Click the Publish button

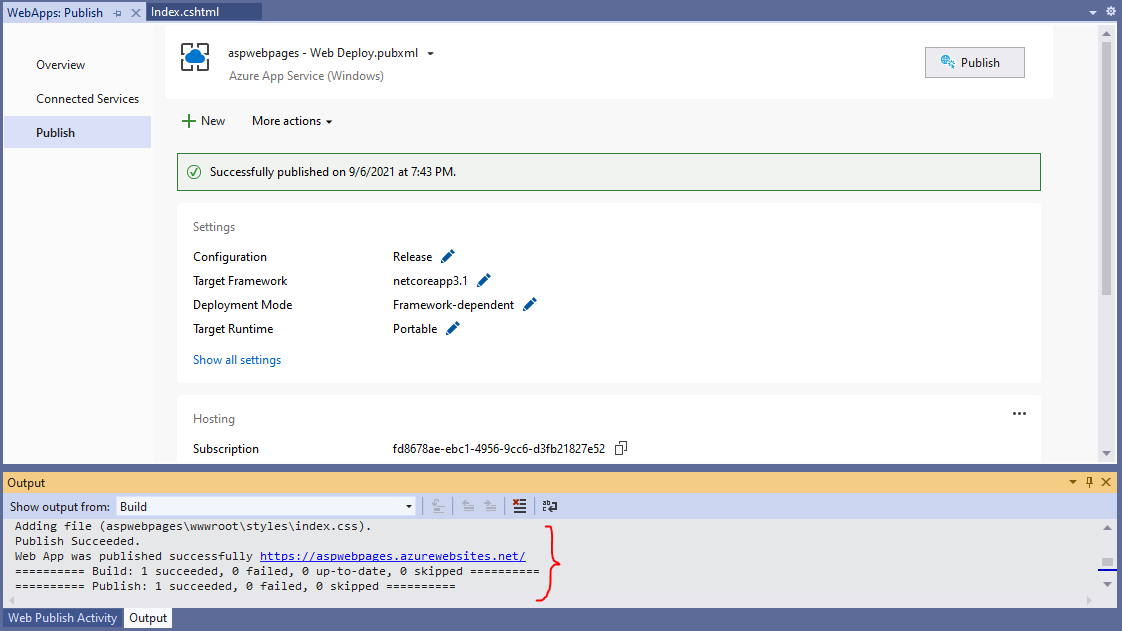(974, 62)
